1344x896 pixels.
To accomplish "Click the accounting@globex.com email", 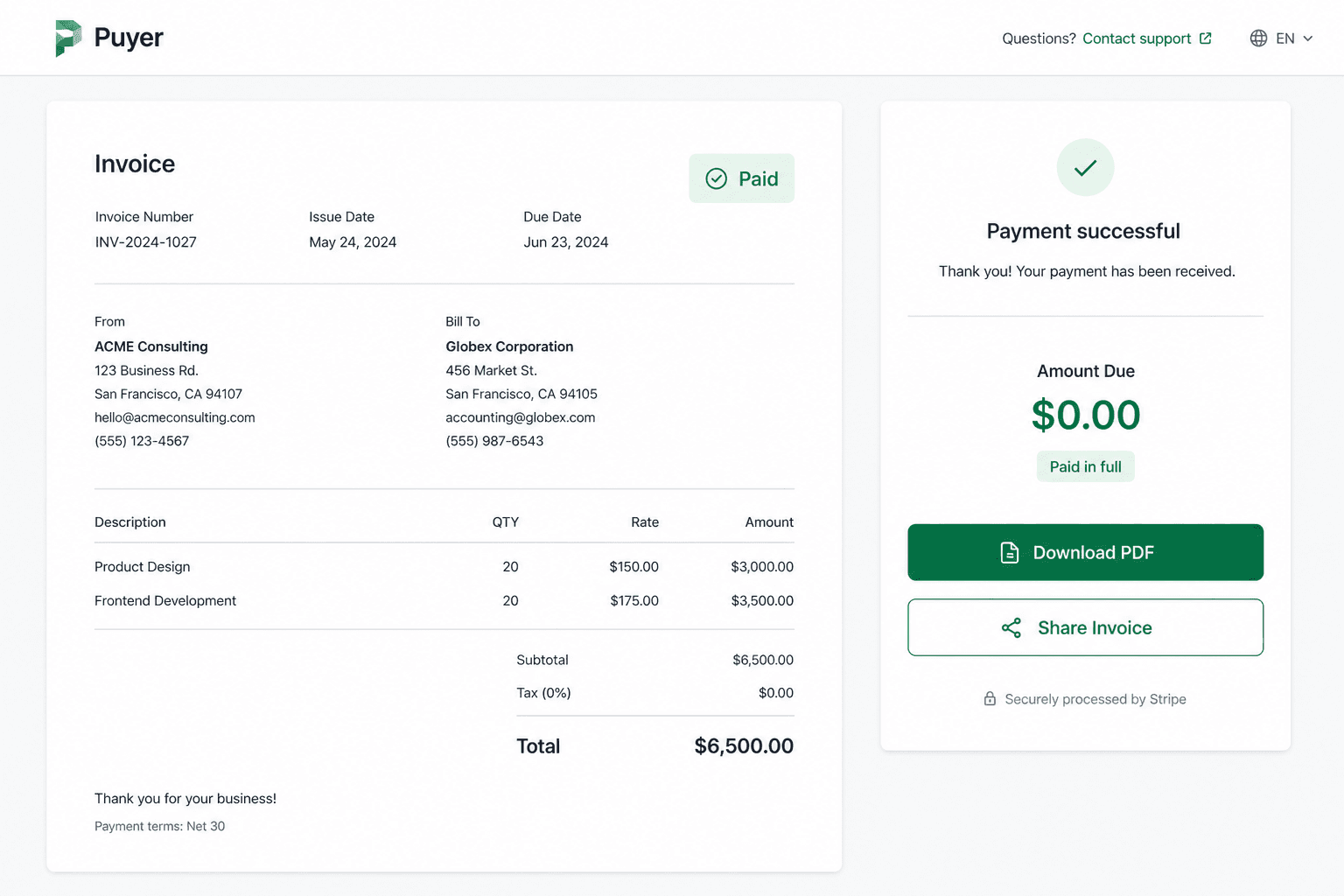I will click(521, 417).
